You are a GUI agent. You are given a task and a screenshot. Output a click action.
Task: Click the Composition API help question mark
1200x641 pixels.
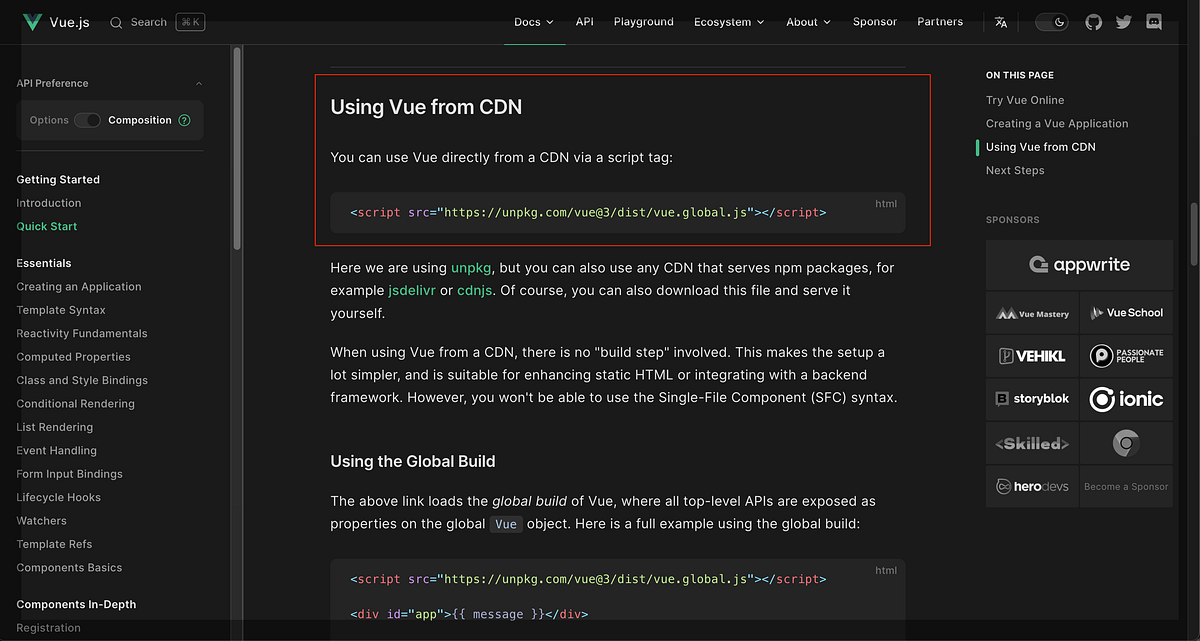[x=183, y=119]
